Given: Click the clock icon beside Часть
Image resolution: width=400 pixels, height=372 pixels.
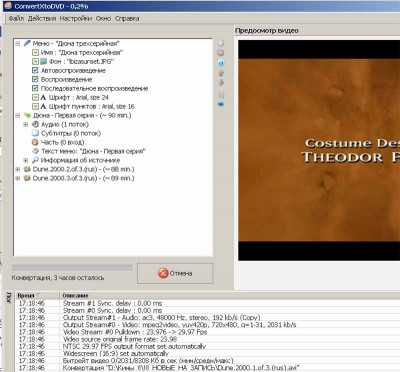Looking at the screenshot, I should click(x=35, y=142).
